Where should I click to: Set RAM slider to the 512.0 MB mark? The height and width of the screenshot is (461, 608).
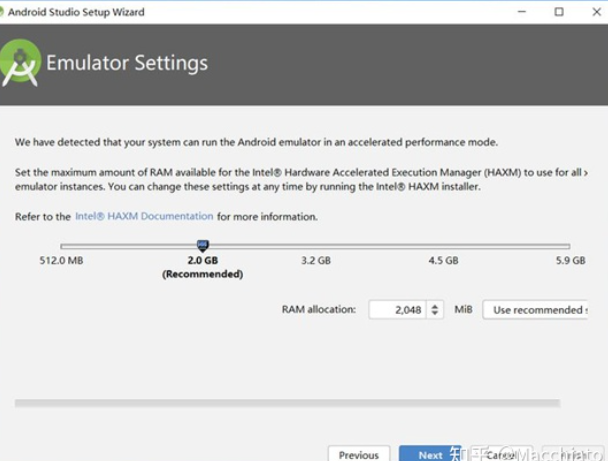61,246
